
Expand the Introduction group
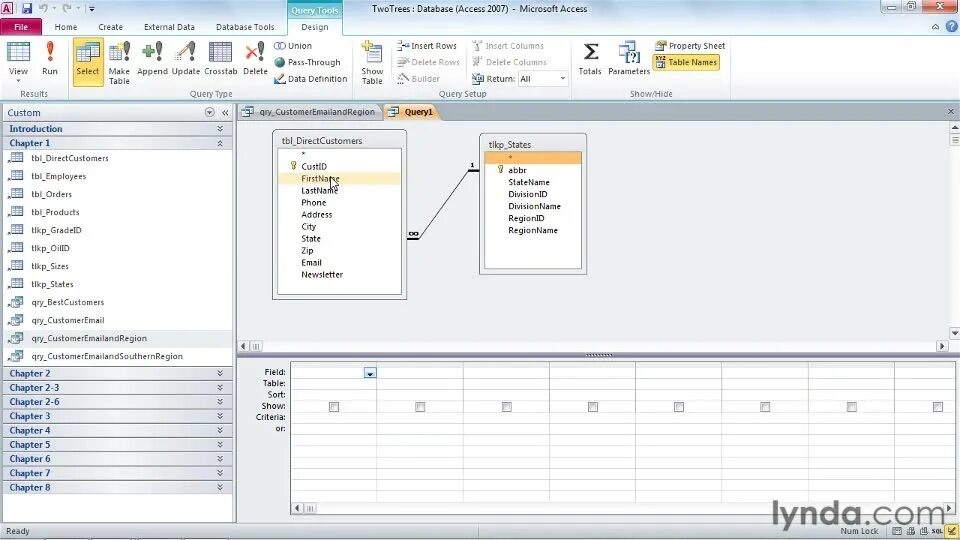point(117,129)
